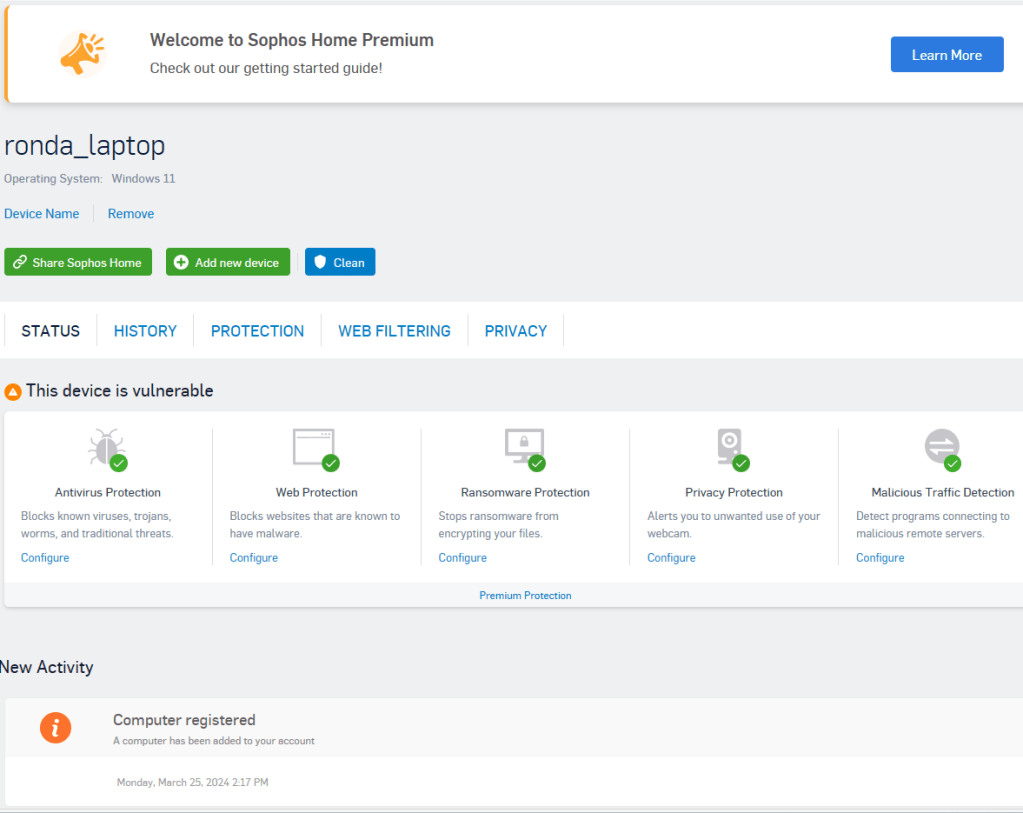Viewport: 1023px width, 813px height.
Task: Click the Privacy Protection webcam icon
Action: pyautogui.click(x=731, y=447)
